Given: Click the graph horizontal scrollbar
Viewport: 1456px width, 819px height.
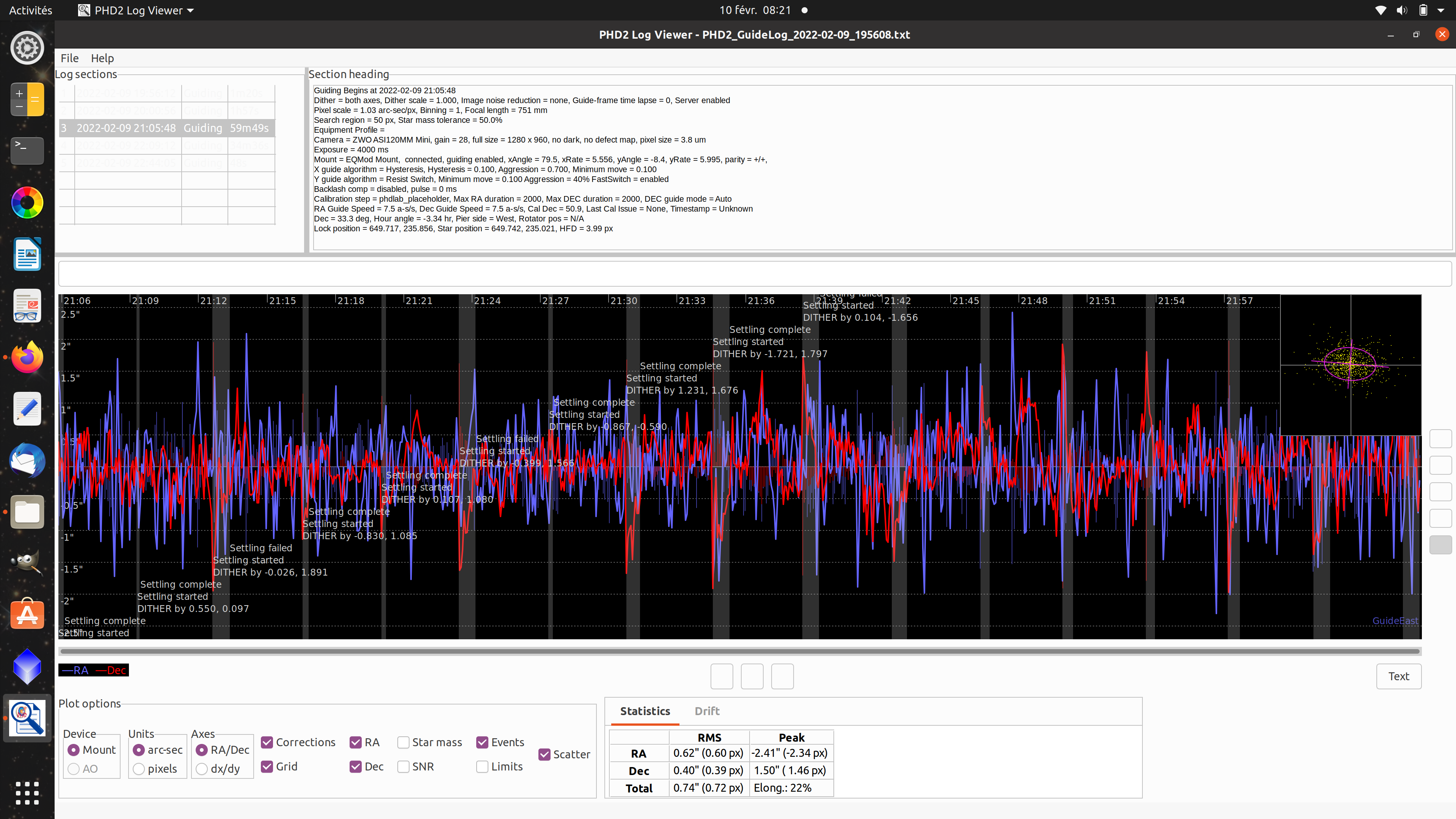Looking at the screenshot, I should pyautogui.click(x=739, y=651).
